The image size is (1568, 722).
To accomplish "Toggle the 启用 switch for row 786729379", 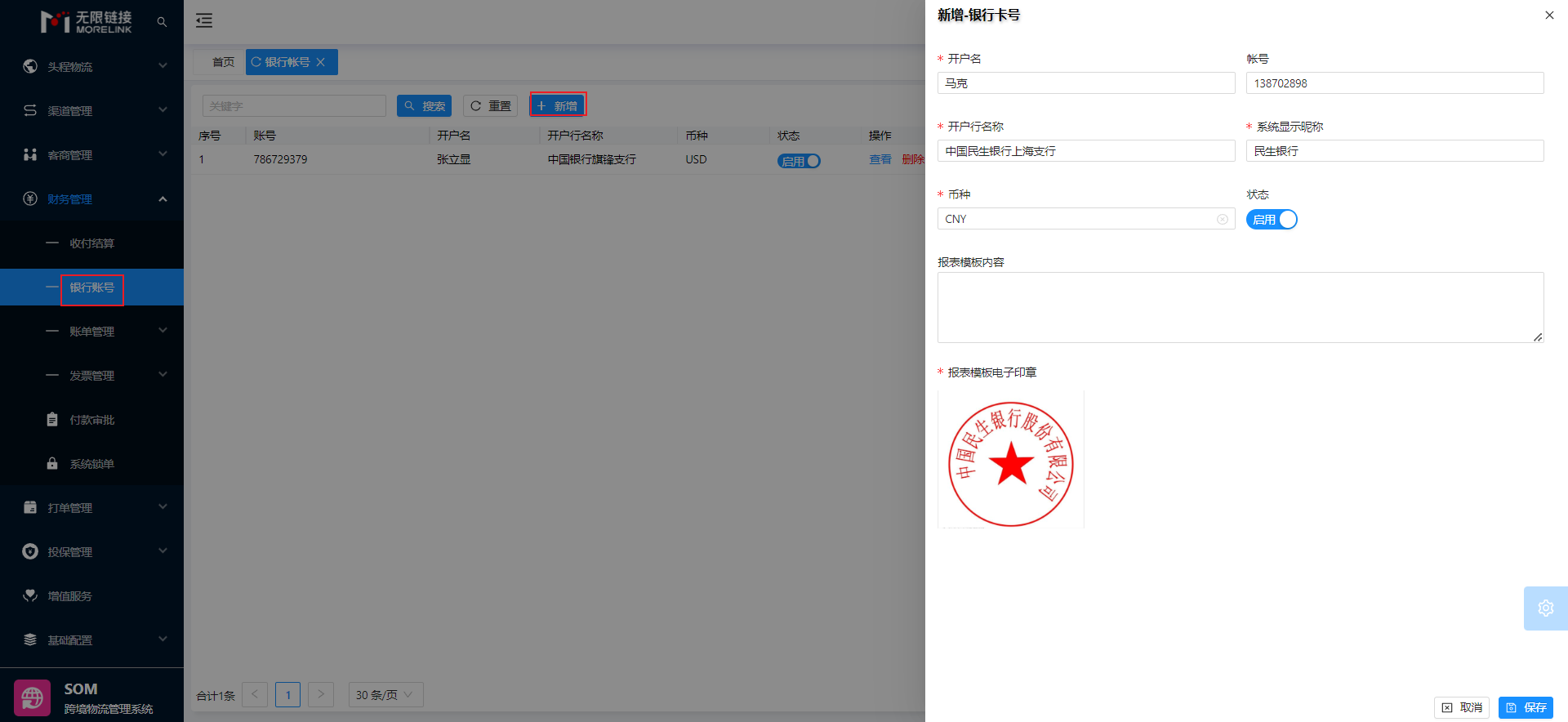I will 799,161.
